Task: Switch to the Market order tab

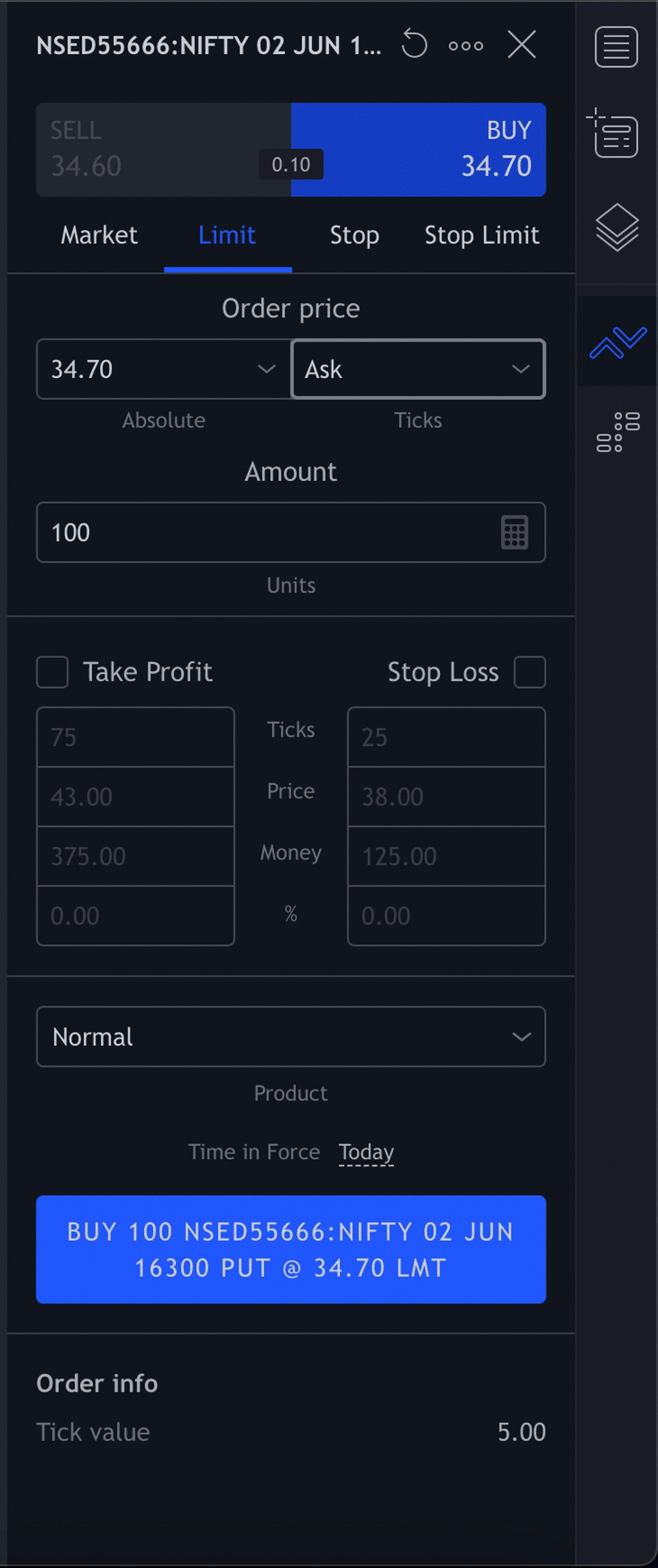Action: point(99,235)
